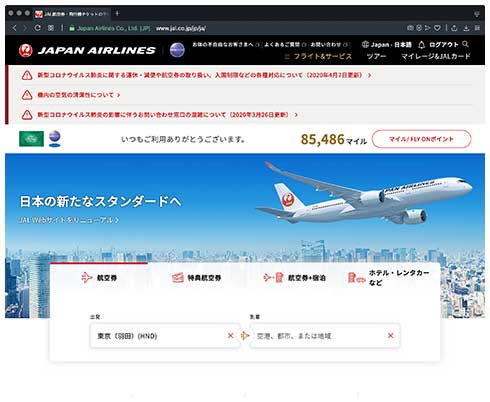Image resolution: width=490 pixels, height=402 pixels.
Task: Click the 85,486 マイル balance
Action: coord(334,139)
